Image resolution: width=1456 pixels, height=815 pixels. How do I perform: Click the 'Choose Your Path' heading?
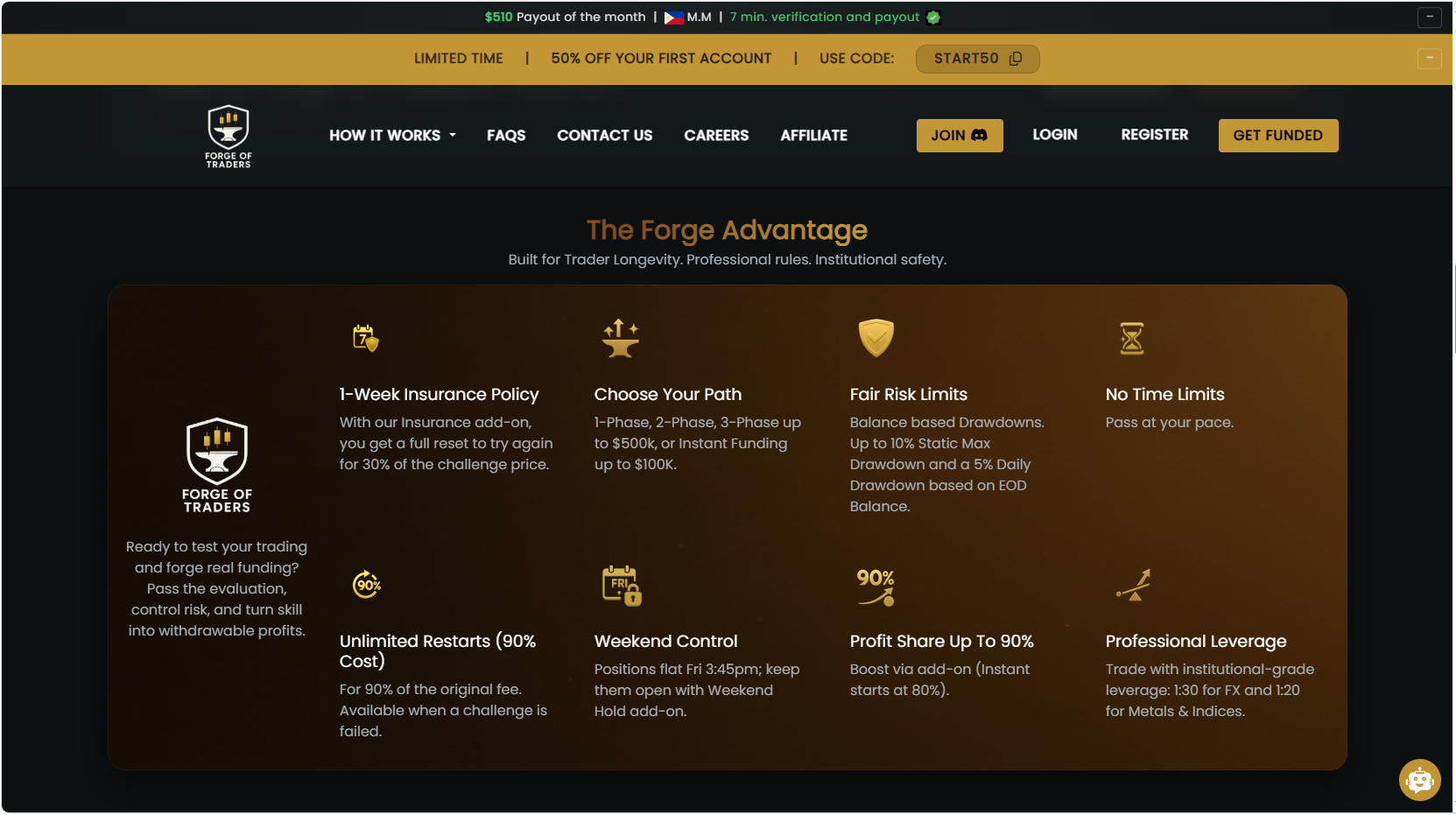(668, 395)
